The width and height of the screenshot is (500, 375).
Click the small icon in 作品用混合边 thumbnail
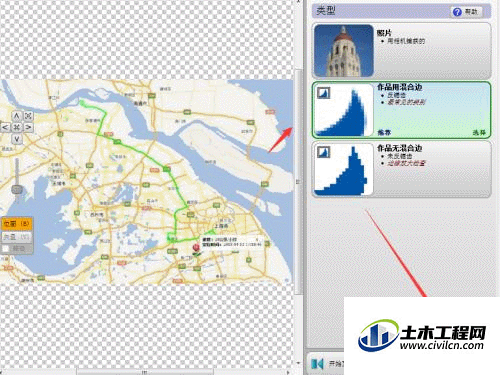click(323, 93)
